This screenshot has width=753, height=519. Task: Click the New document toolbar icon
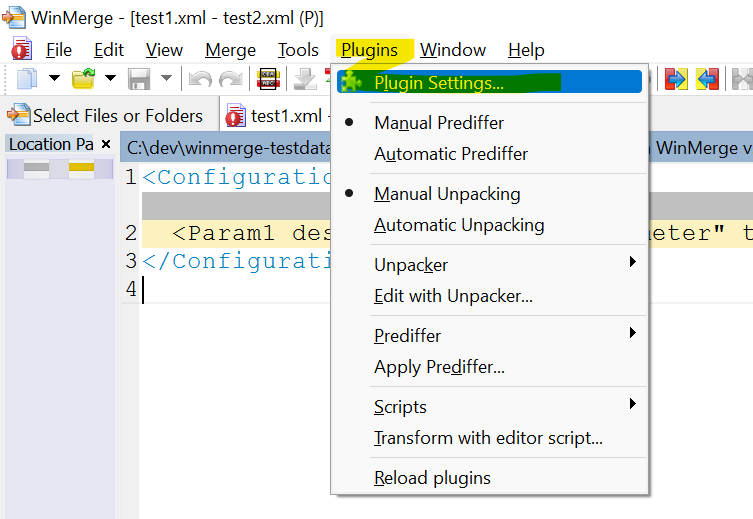(27, 79)
